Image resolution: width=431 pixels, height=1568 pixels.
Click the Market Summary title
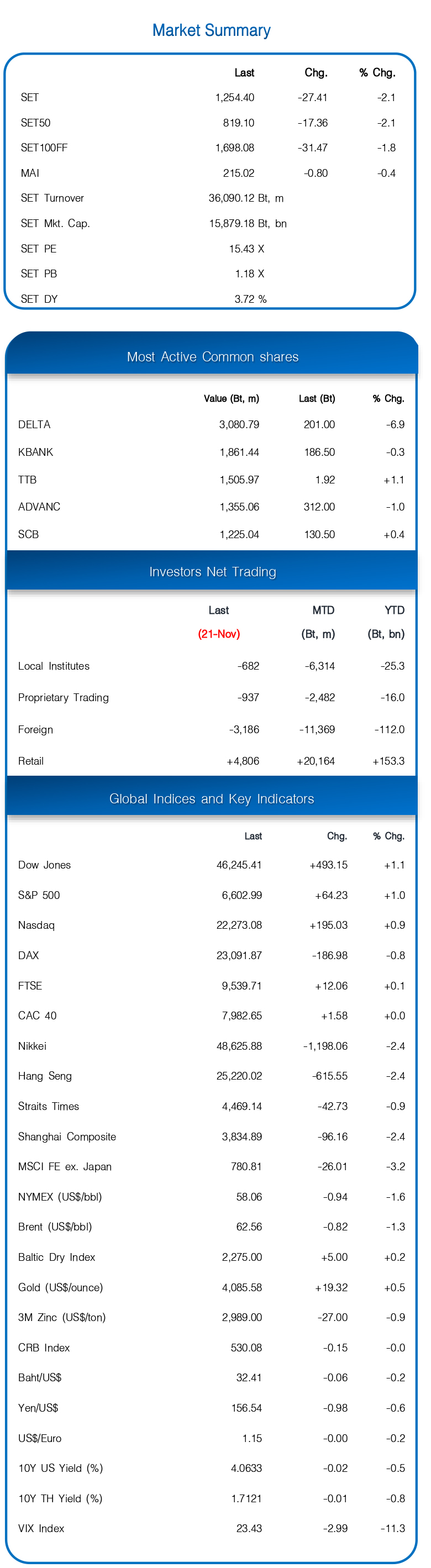(x=211, y=30)
